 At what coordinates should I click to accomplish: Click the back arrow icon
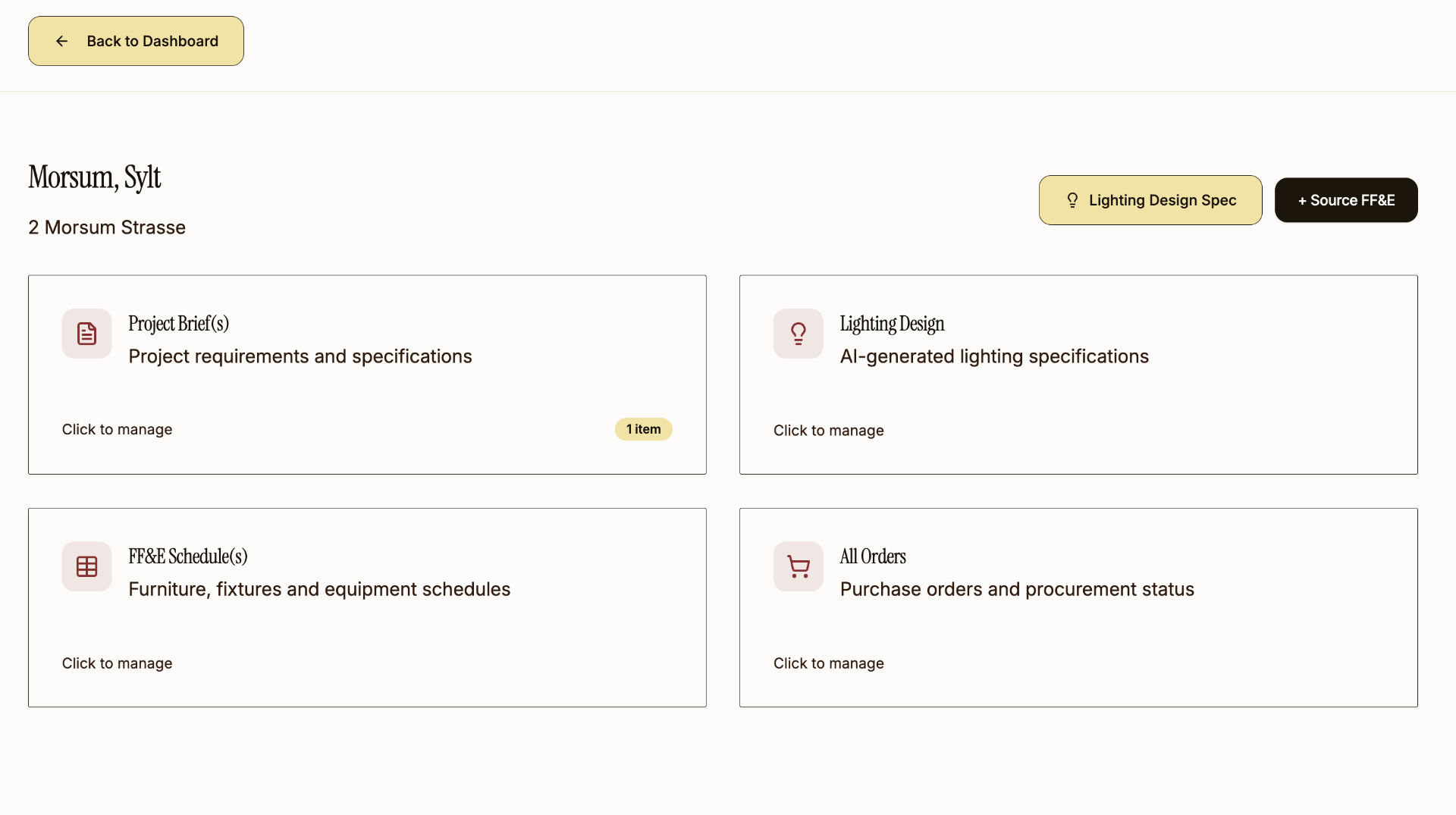(62, 41)
